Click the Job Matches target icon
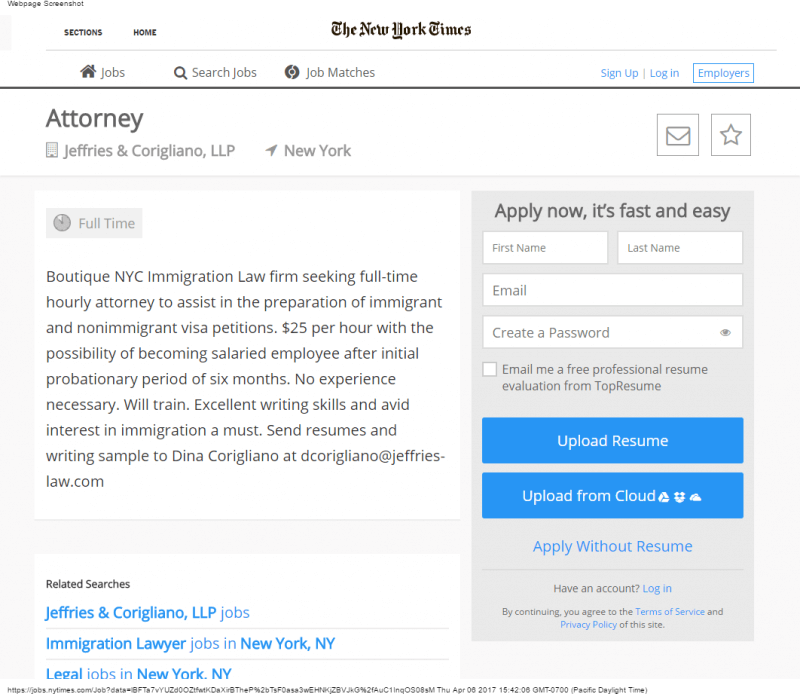800x694 pixels. (x=292, y=72)
